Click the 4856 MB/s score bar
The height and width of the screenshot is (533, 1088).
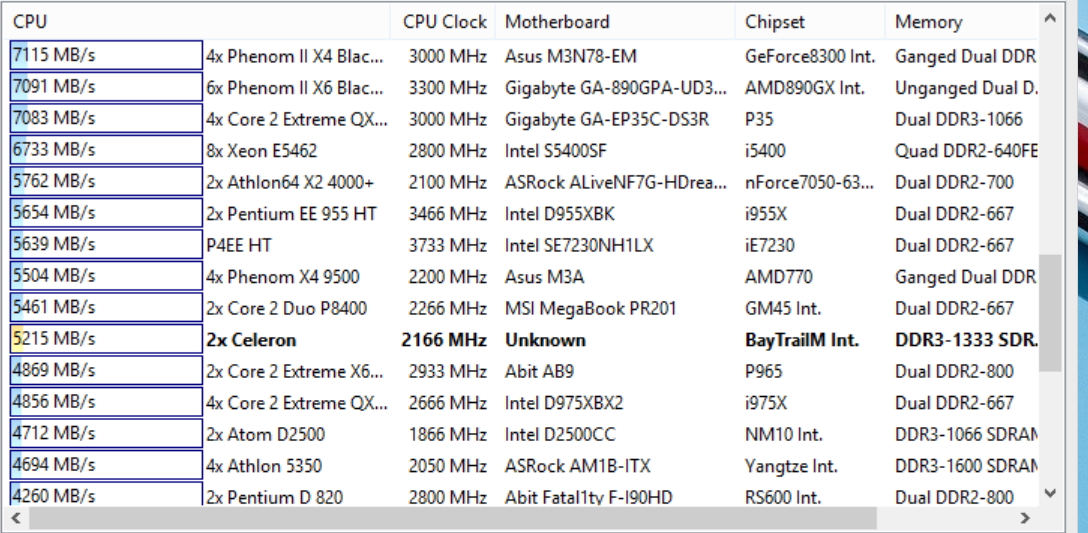106,403
